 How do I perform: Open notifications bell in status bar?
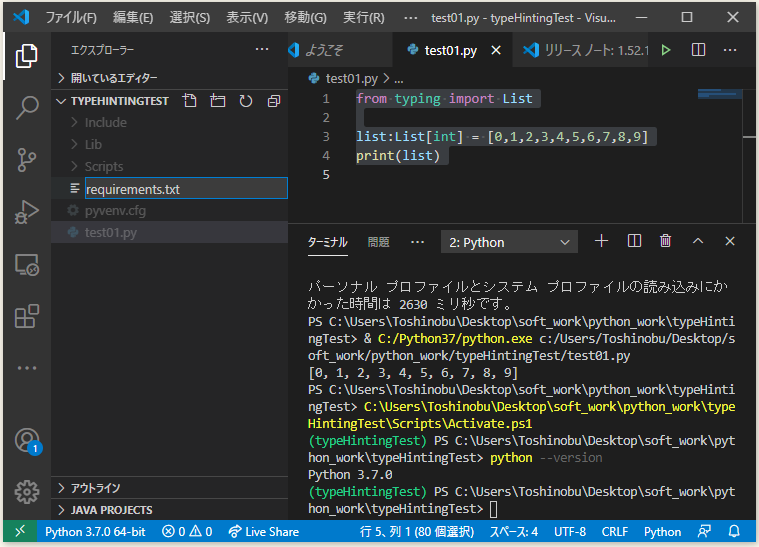tap(734, 532)
